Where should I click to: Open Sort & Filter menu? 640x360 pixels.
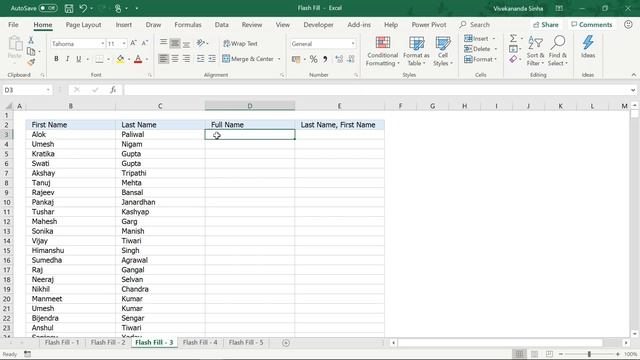(535, 51)
